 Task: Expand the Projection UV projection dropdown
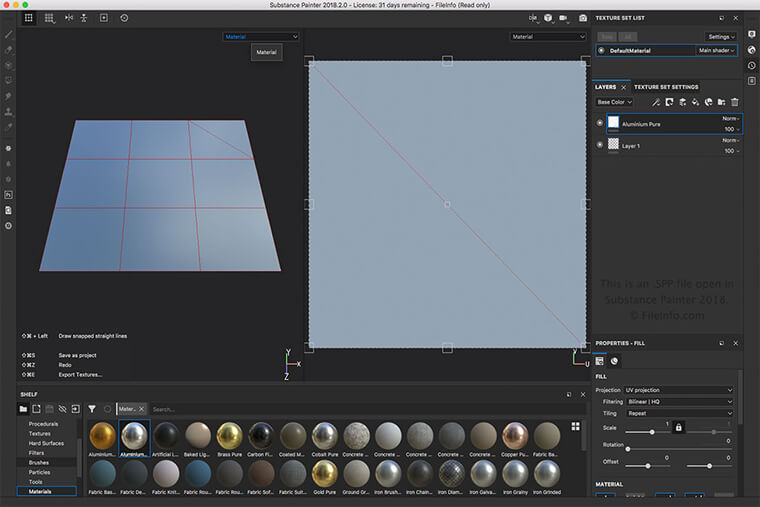click(679, 390)
